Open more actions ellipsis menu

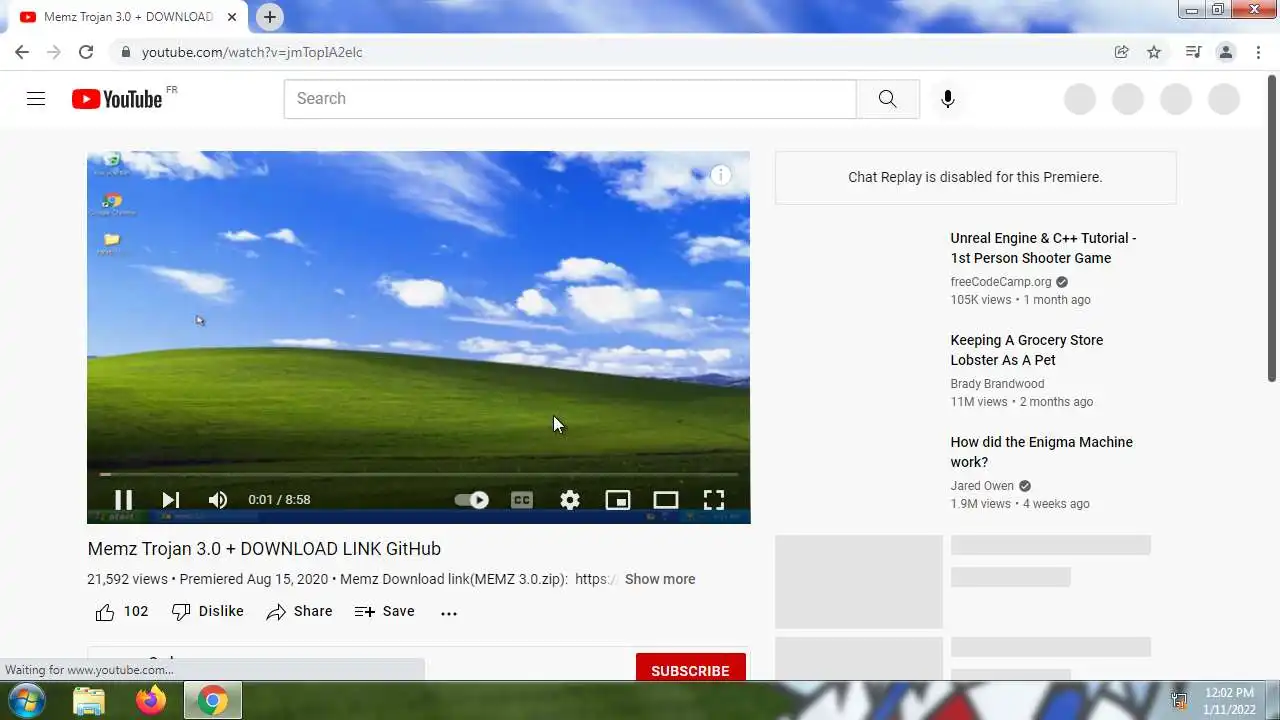(x=449, y=613)
